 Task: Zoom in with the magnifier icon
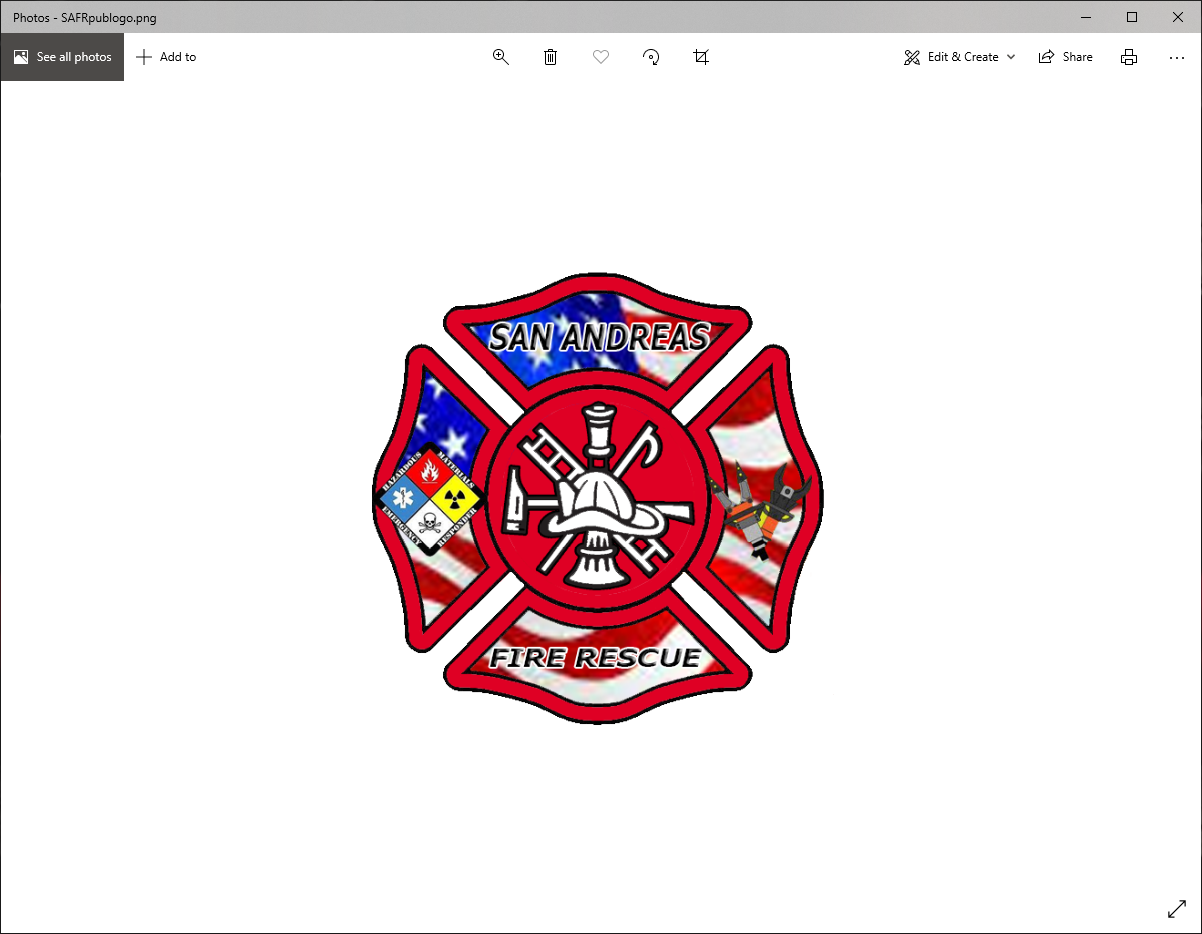click(x=501, y=57)
